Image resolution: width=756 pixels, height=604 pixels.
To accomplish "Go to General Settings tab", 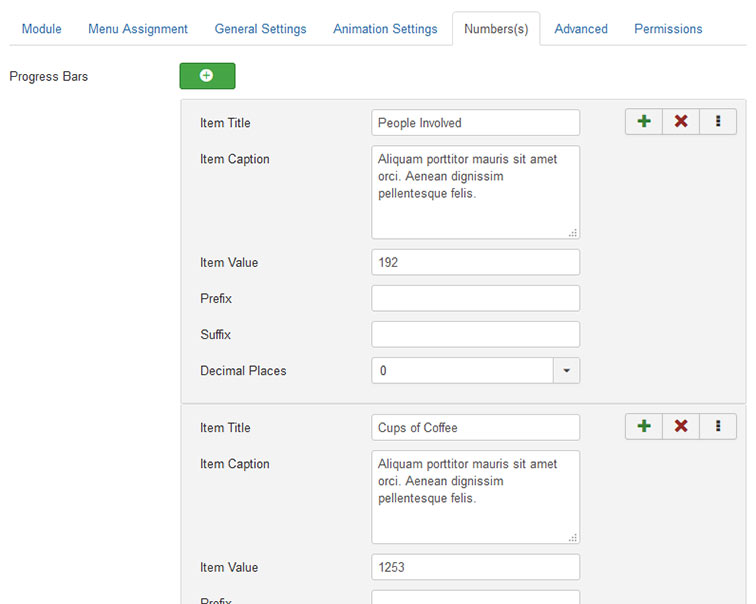I will pyautogui.click(x=260, y=29).
